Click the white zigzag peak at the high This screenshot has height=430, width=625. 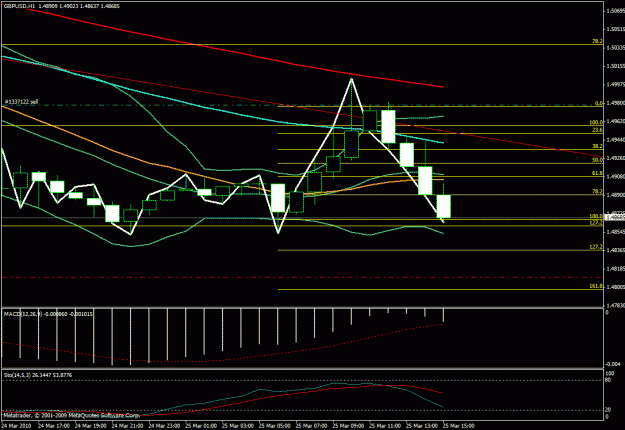(x=351, y=79)
